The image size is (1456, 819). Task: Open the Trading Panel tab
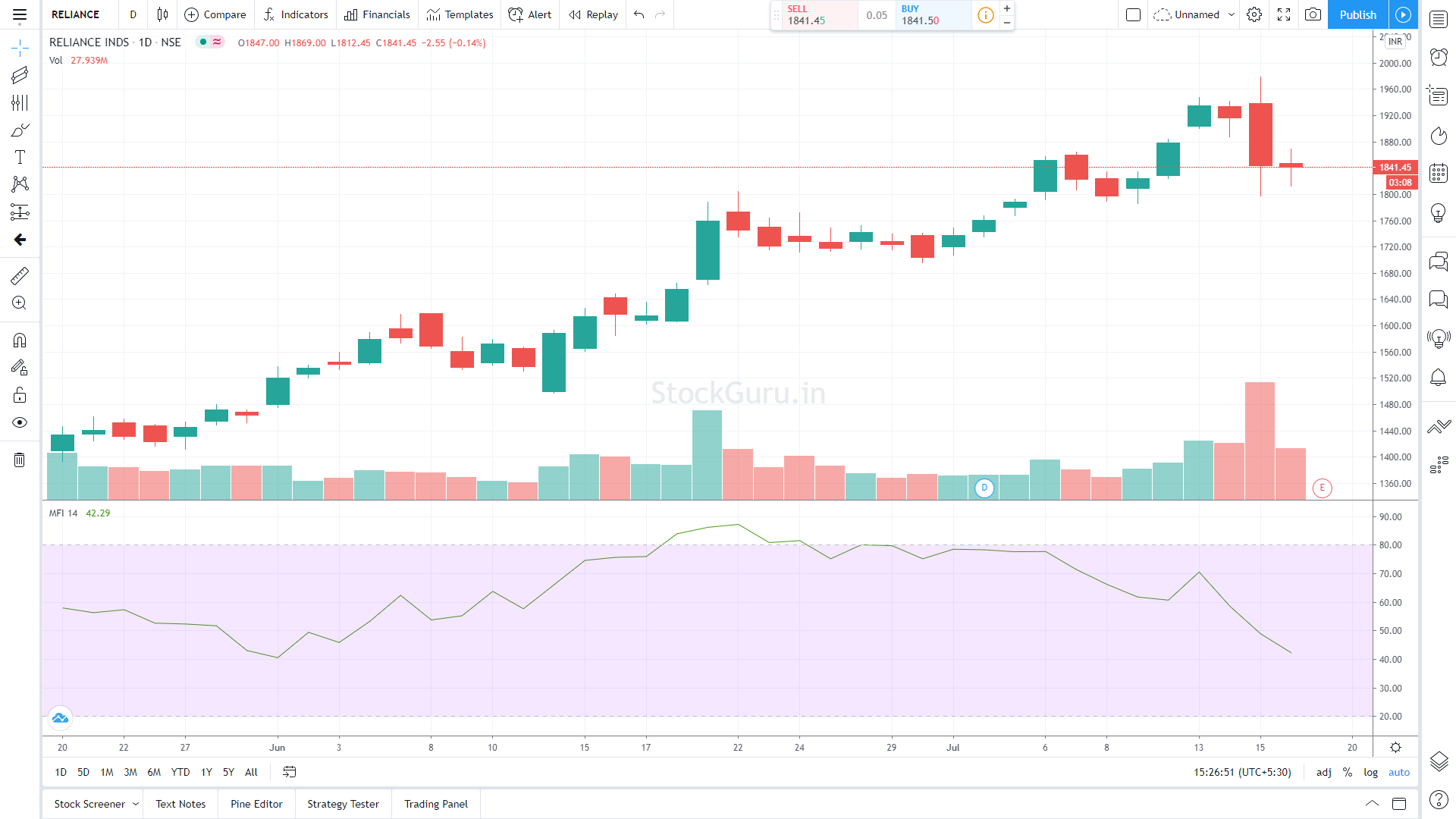436,804
